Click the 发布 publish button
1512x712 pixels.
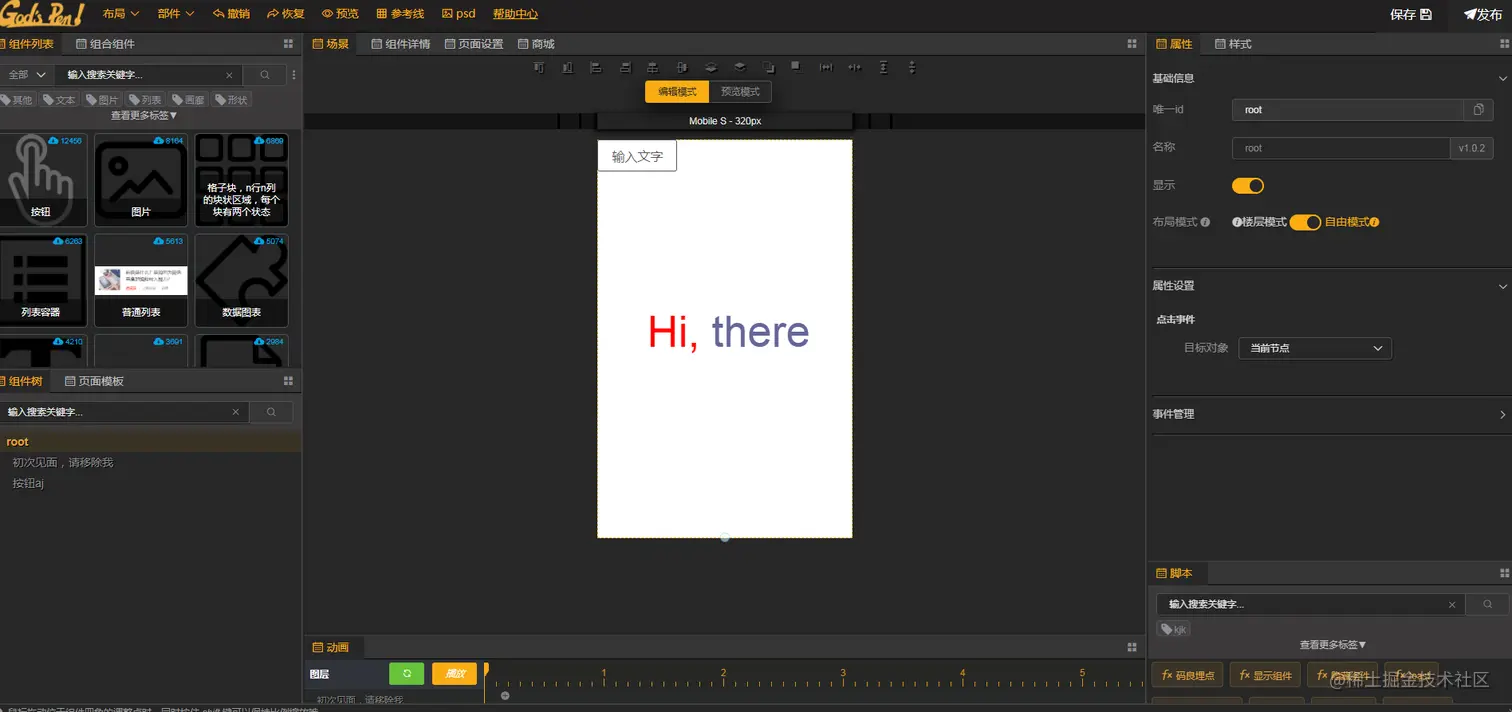click(x=1483, y=14)
